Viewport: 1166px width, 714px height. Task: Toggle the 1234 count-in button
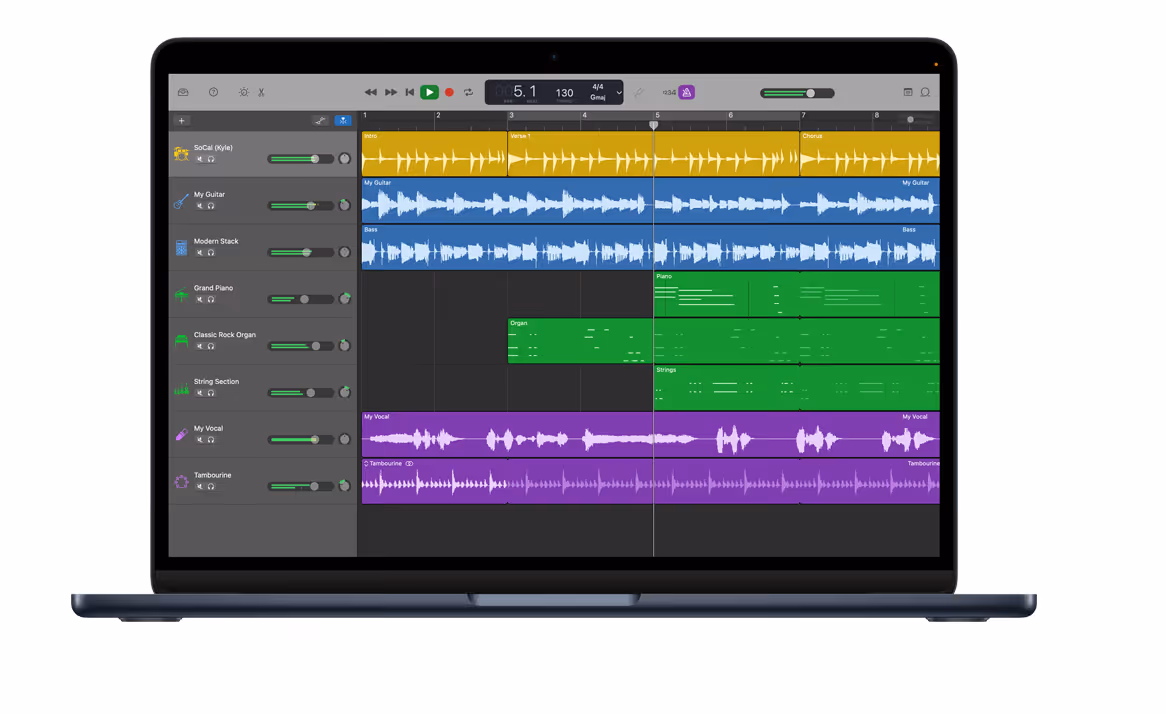669,92
